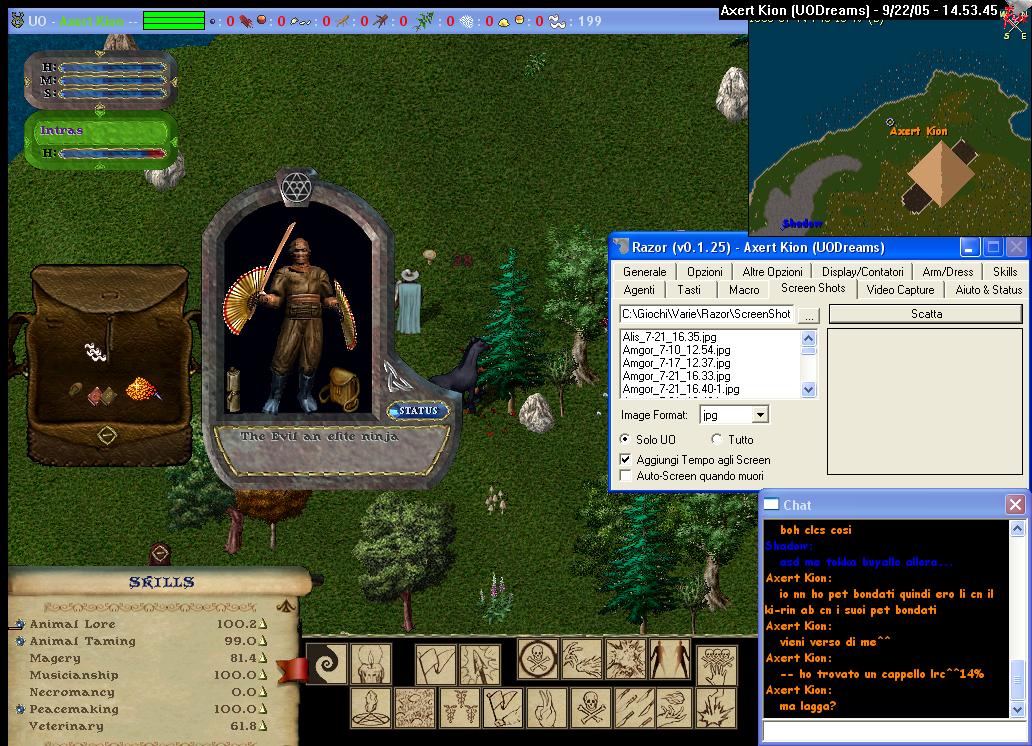Click the Chat scrollbar down arrow

(x=1017, y=709)
